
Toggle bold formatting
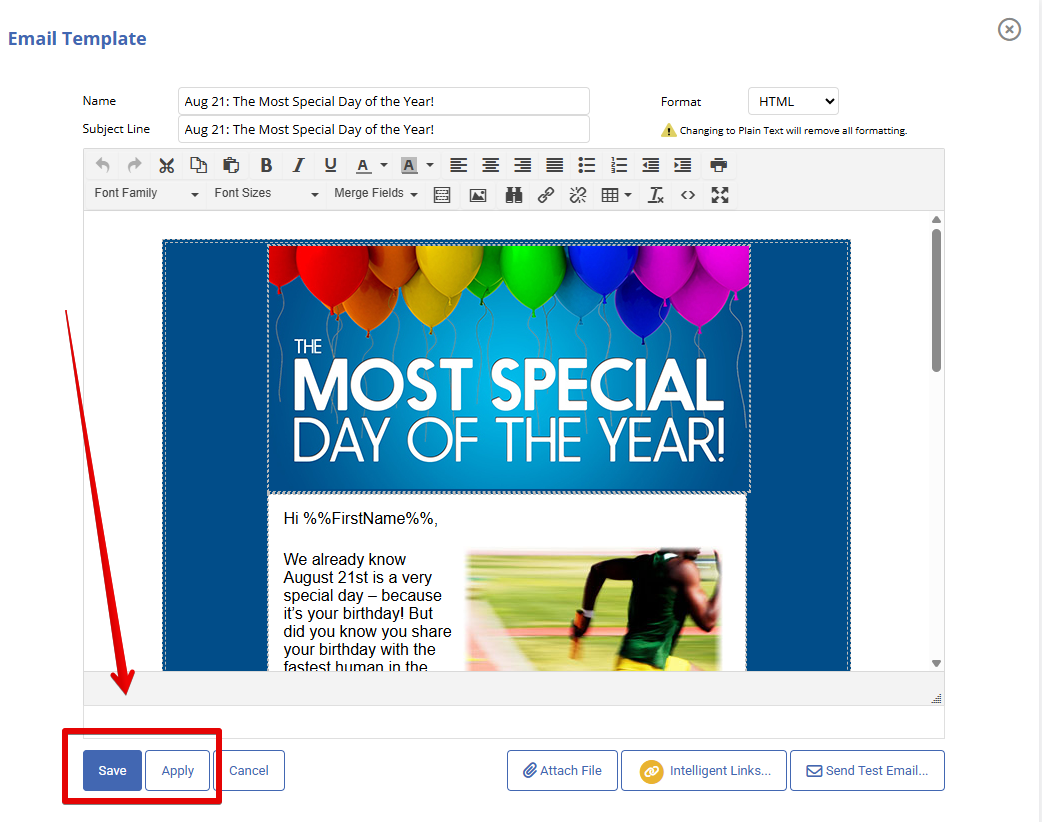pos(266,165)
